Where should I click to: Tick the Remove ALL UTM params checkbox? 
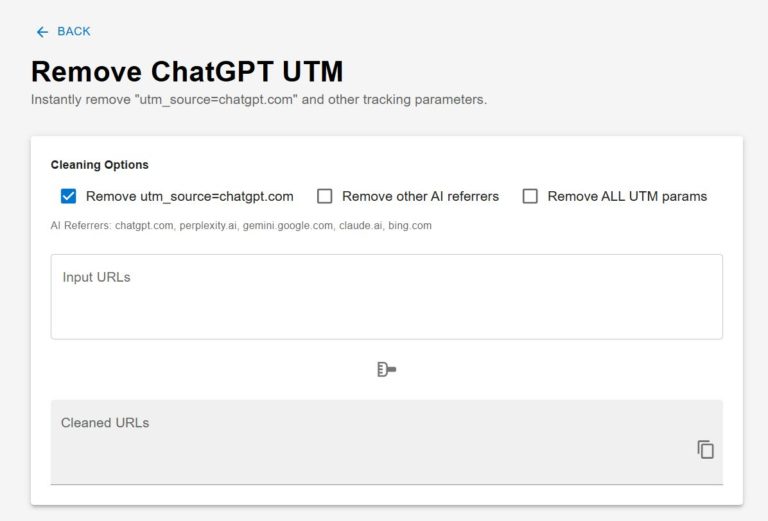pos(530,196)
